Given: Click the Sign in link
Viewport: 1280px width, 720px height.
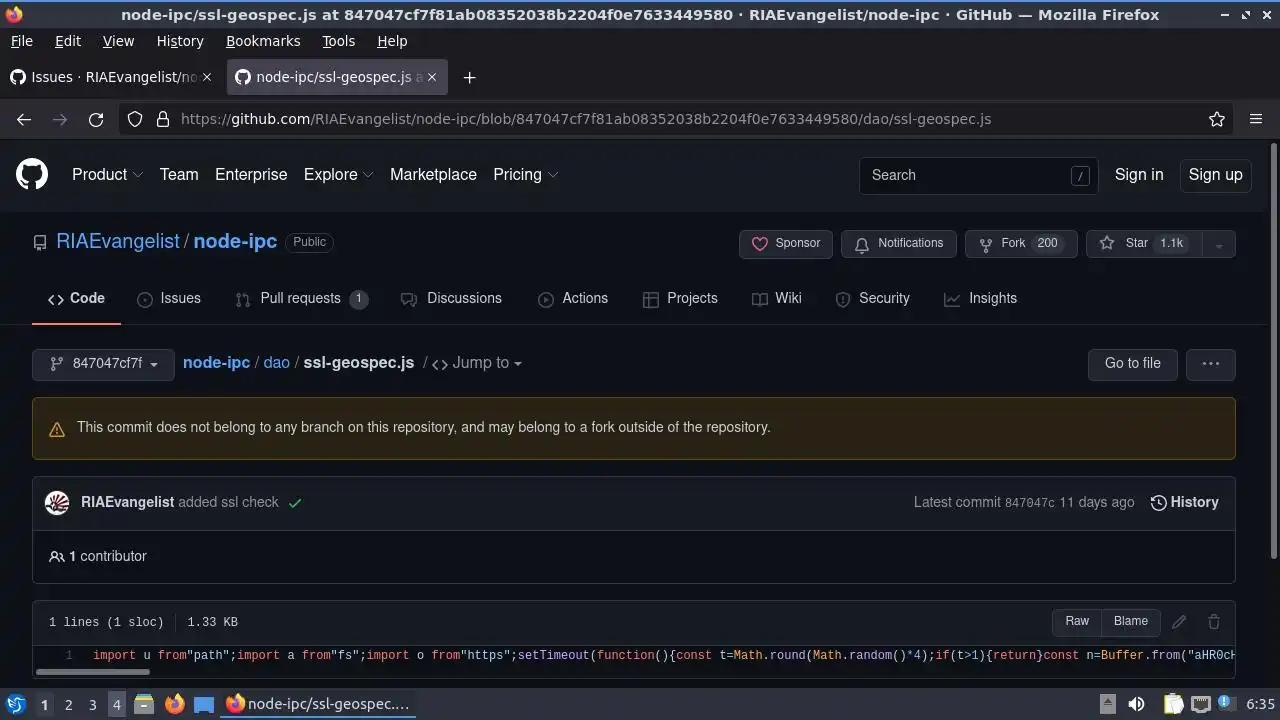Looking at the screenshot, I should tap(1139, 175).
